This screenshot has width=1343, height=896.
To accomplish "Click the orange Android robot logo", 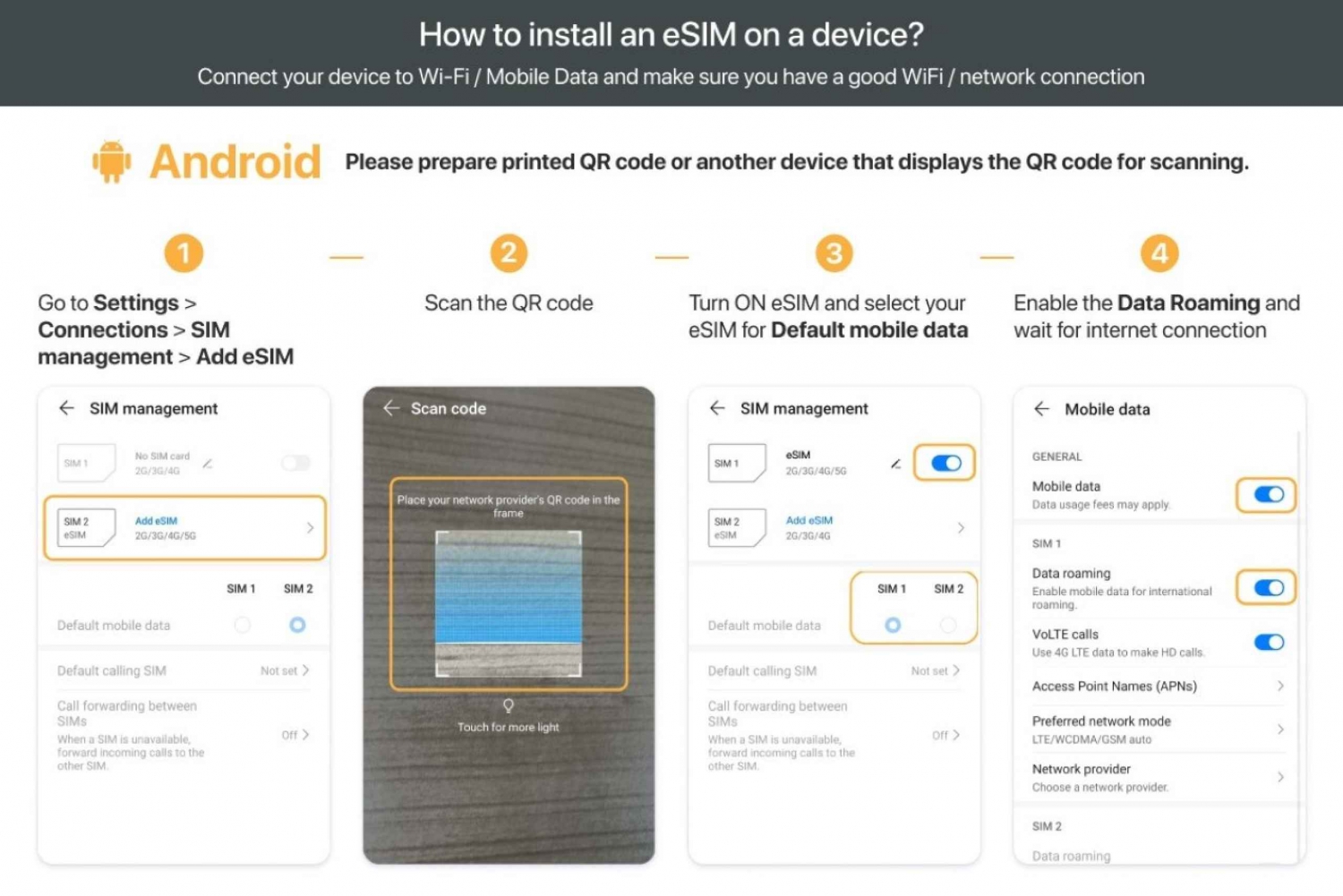I will (x=112, y=161).
